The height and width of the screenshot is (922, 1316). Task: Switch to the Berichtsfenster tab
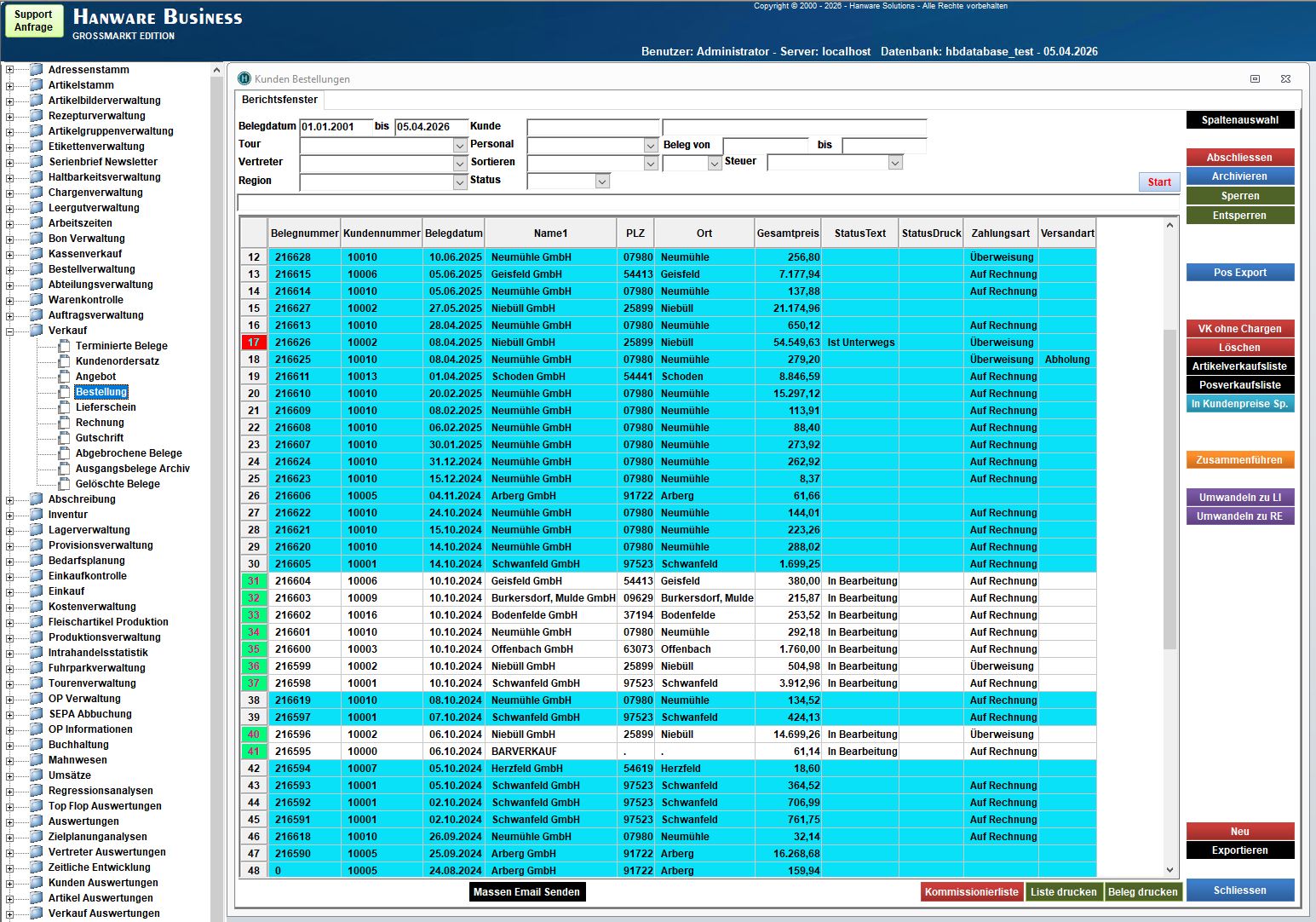pyautogui.click(x=279, y=100)
